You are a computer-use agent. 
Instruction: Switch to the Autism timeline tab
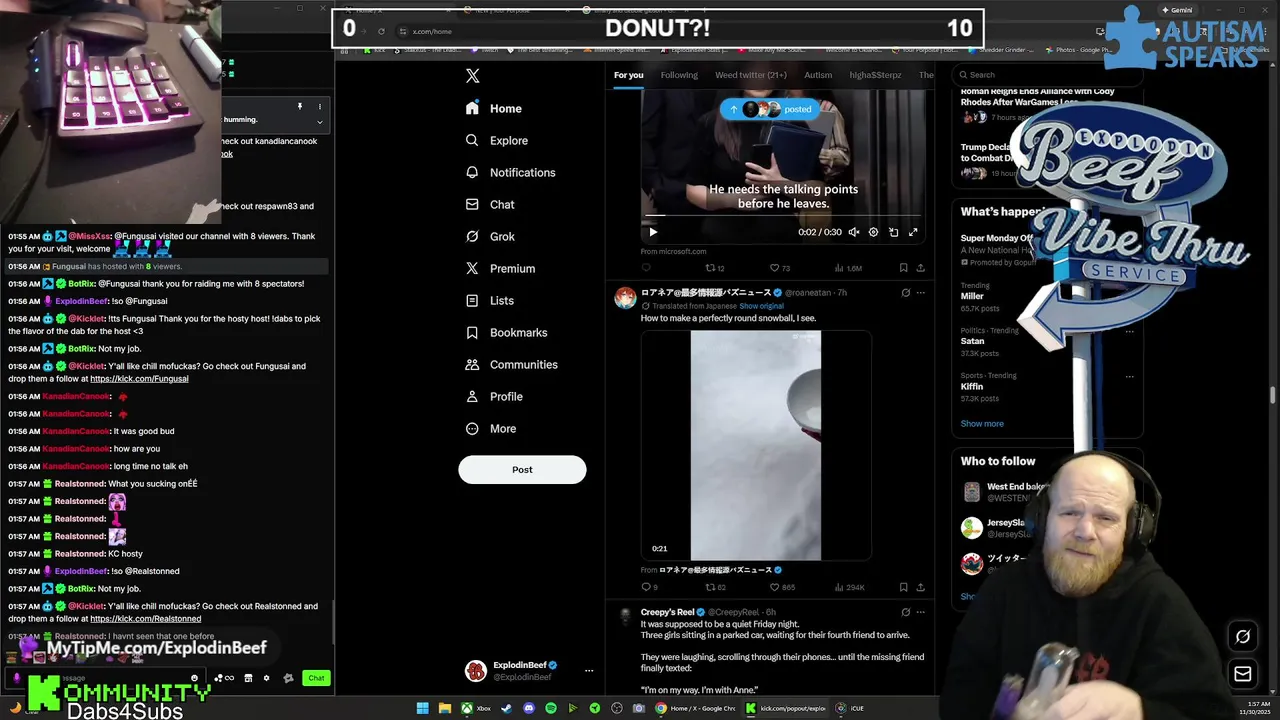[818, 75]
